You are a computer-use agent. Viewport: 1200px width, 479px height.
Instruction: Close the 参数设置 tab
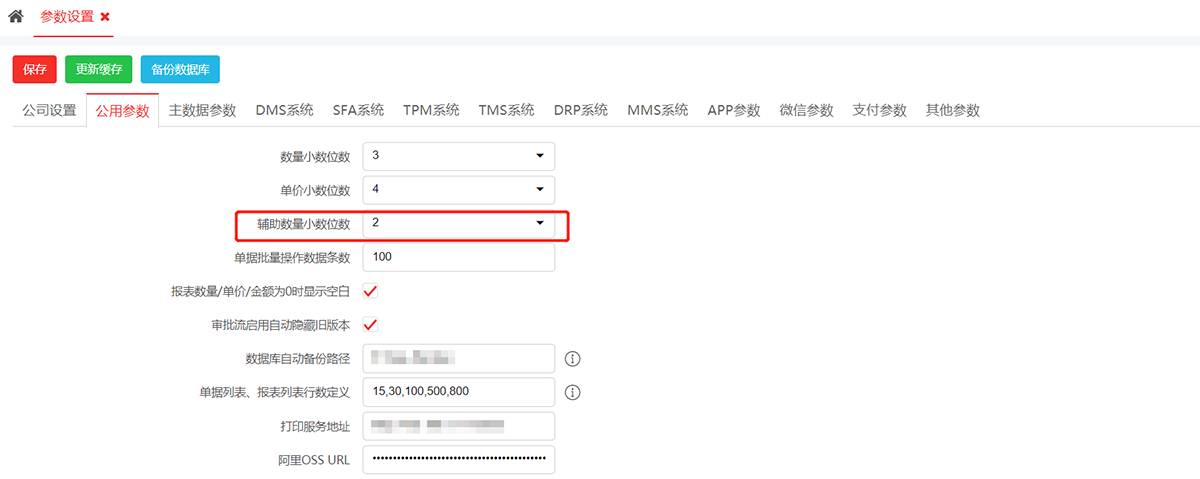click(105, 17)
